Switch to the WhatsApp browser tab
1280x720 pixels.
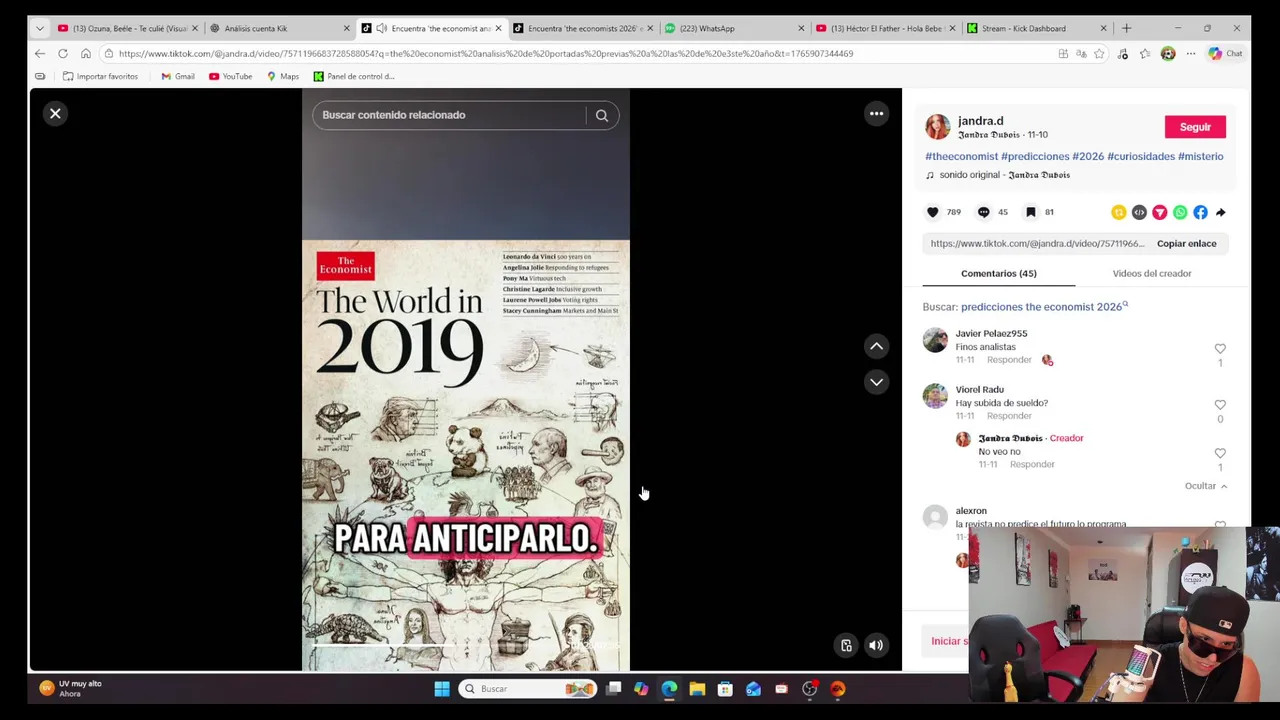(734, 28)
